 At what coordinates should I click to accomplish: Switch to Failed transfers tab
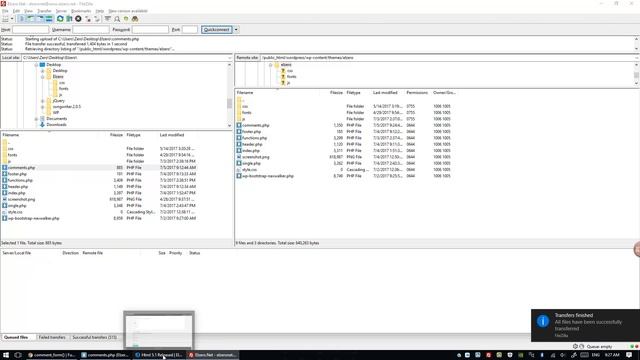tap(52, 338)
